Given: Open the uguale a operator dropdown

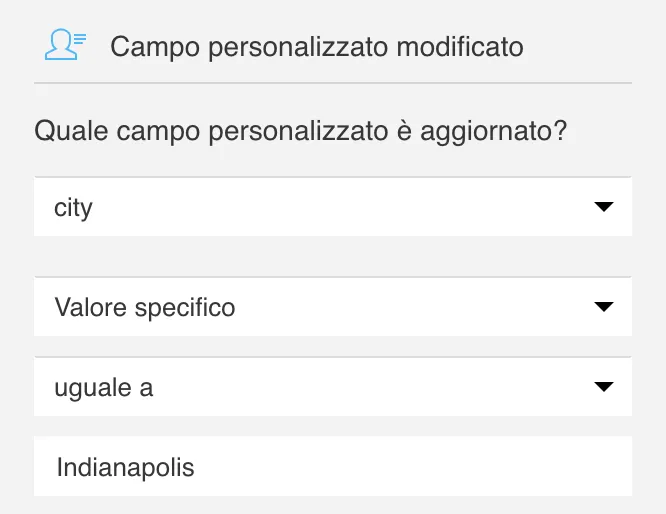Looking at the screenshot, I should pos(333,387).
